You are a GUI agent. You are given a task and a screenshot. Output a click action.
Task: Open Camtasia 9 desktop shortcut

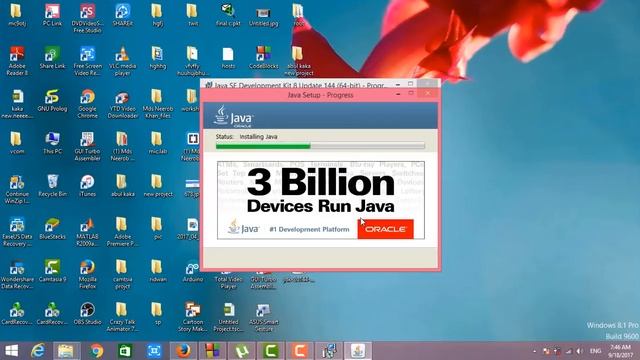52,271
